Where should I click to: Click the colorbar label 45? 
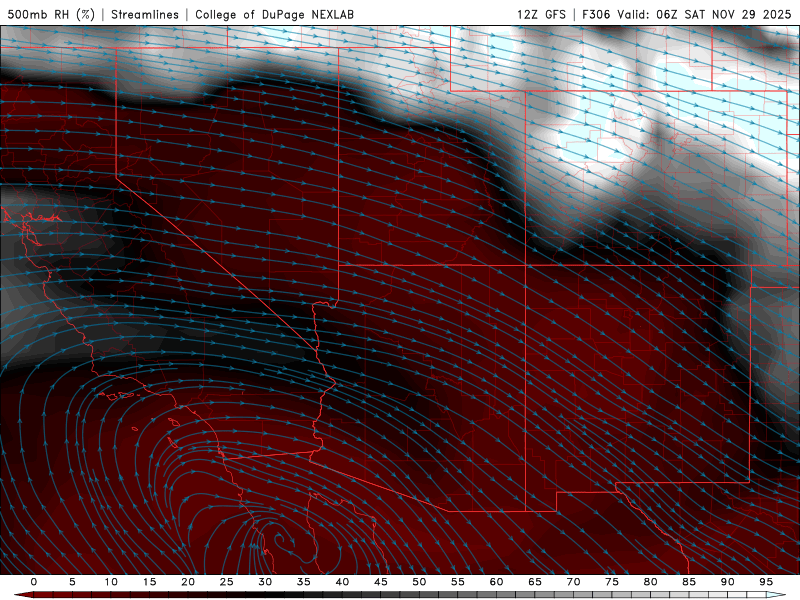click(381, 582)
